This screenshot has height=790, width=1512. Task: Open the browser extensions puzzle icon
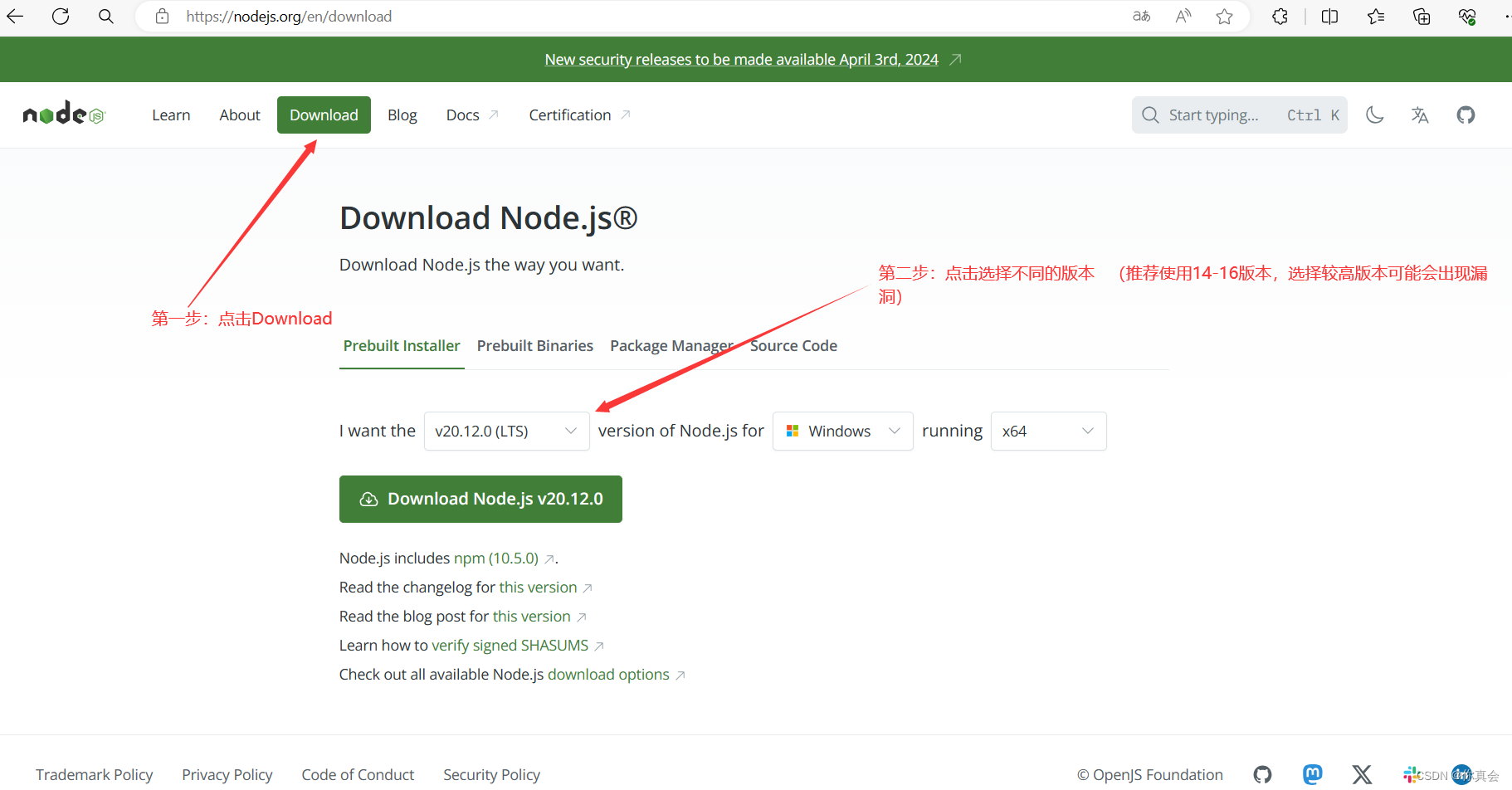1280,16
